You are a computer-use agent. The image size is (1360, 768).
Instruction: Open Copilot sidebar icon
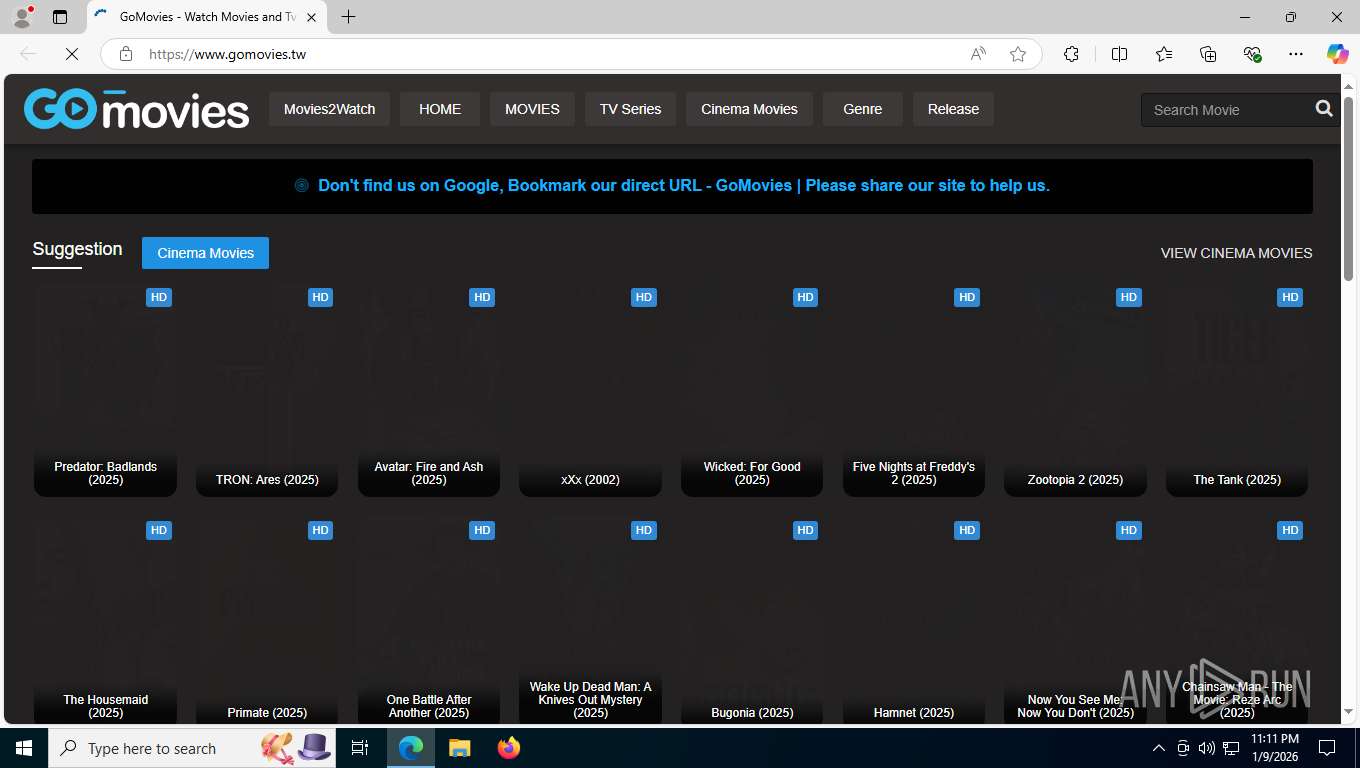click(x=1337, y=54)
